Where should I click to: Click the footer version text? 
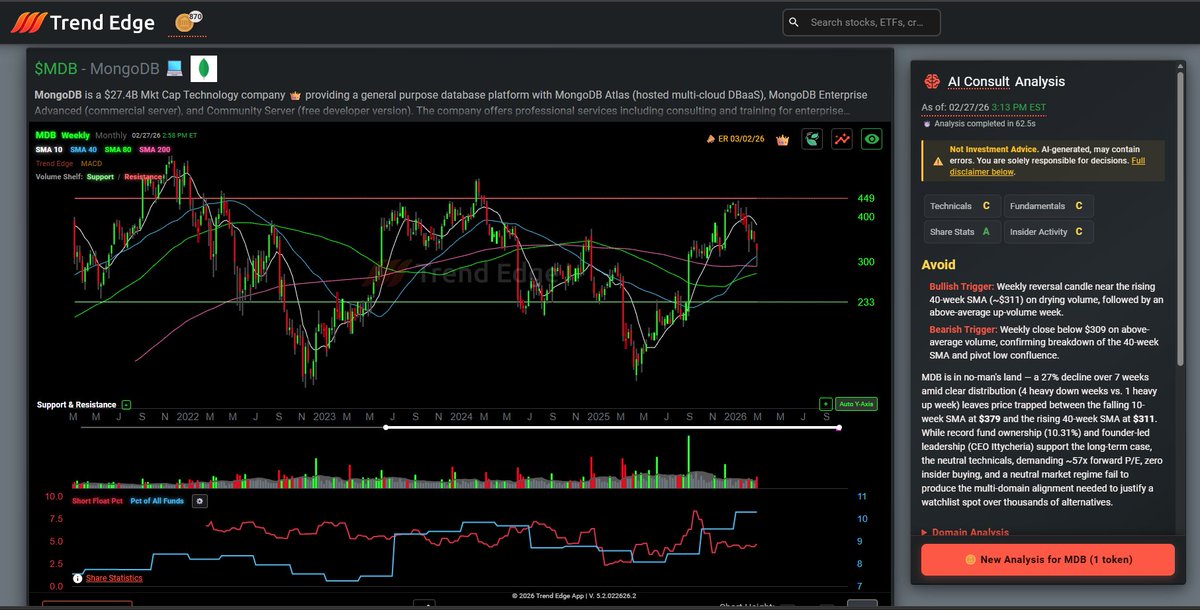click(574, 595)
